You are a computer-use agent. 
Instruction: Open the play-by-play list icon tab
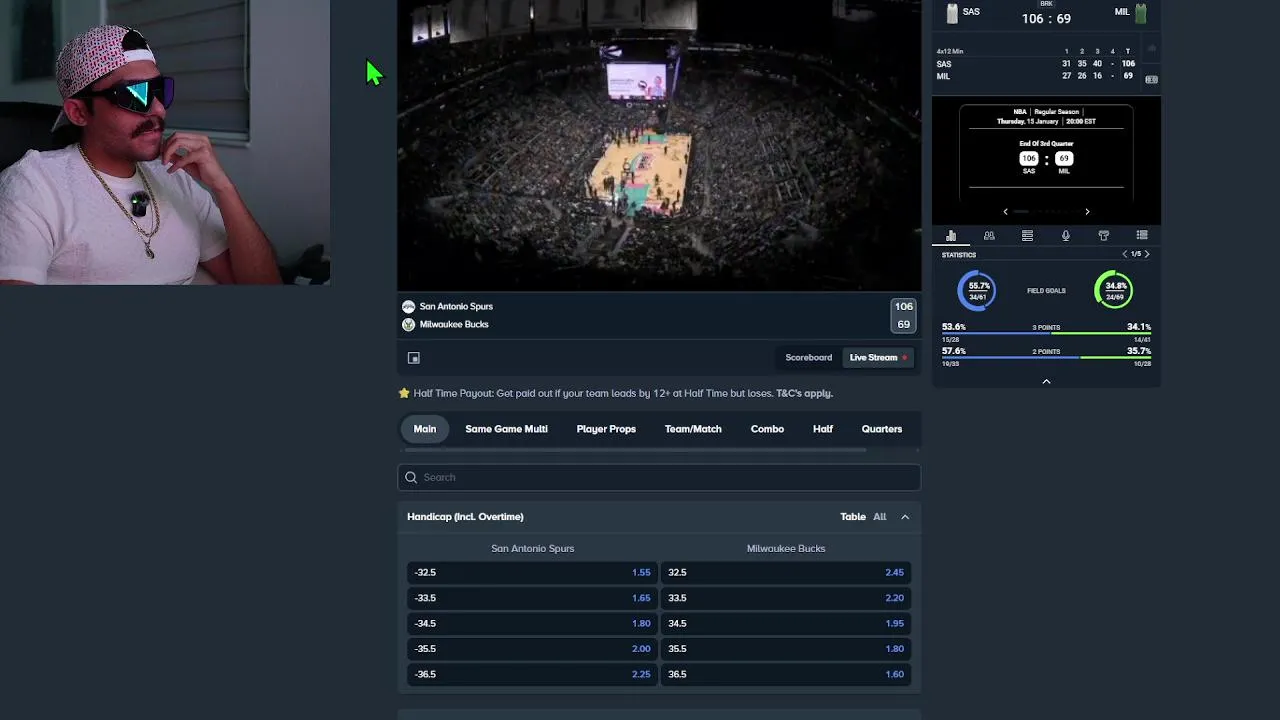(1142, 236)
